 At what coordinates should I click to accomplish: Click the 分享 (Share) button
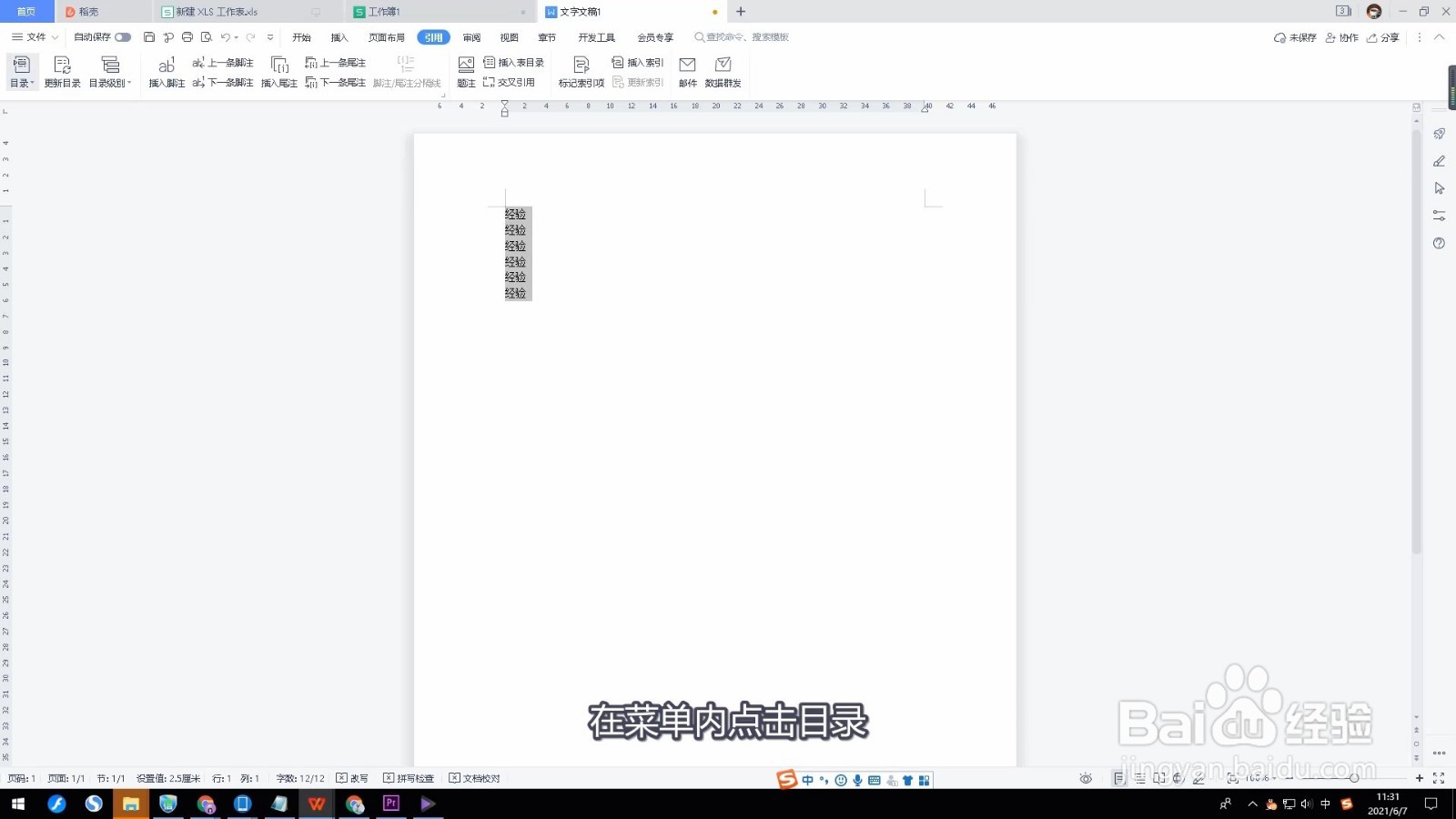coord(1384,37)
